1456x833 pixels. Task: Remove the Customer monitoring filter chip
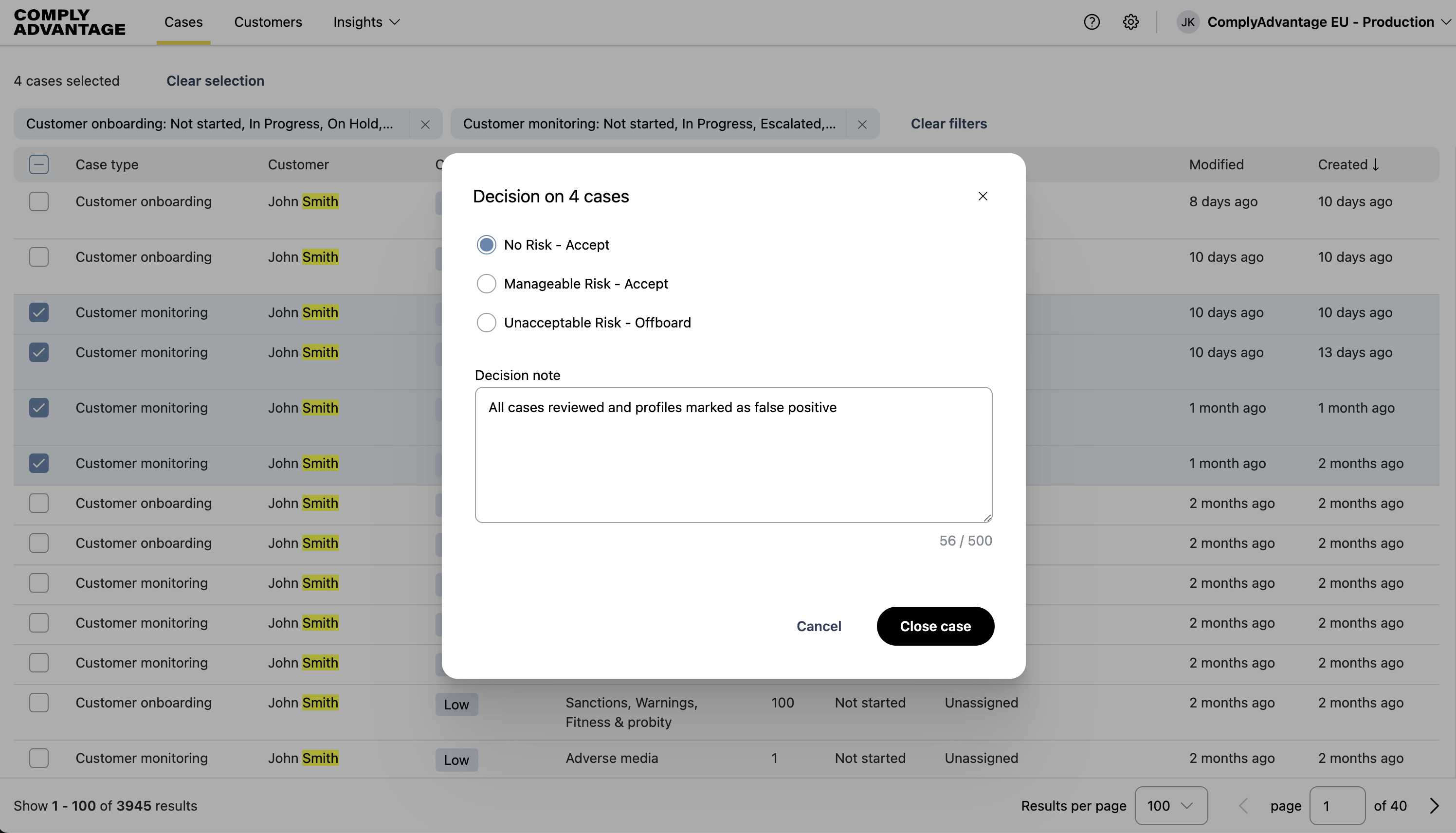tap(862, 124)
